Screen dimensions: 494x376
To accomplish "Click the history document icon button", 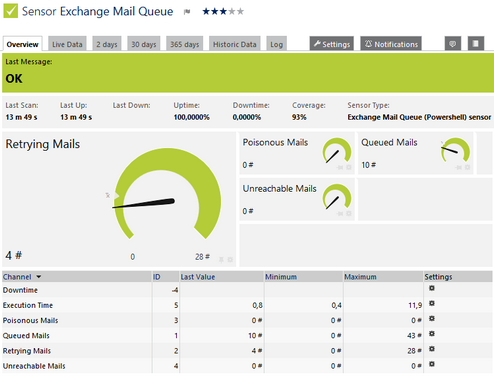I will (x=476, y=44).
